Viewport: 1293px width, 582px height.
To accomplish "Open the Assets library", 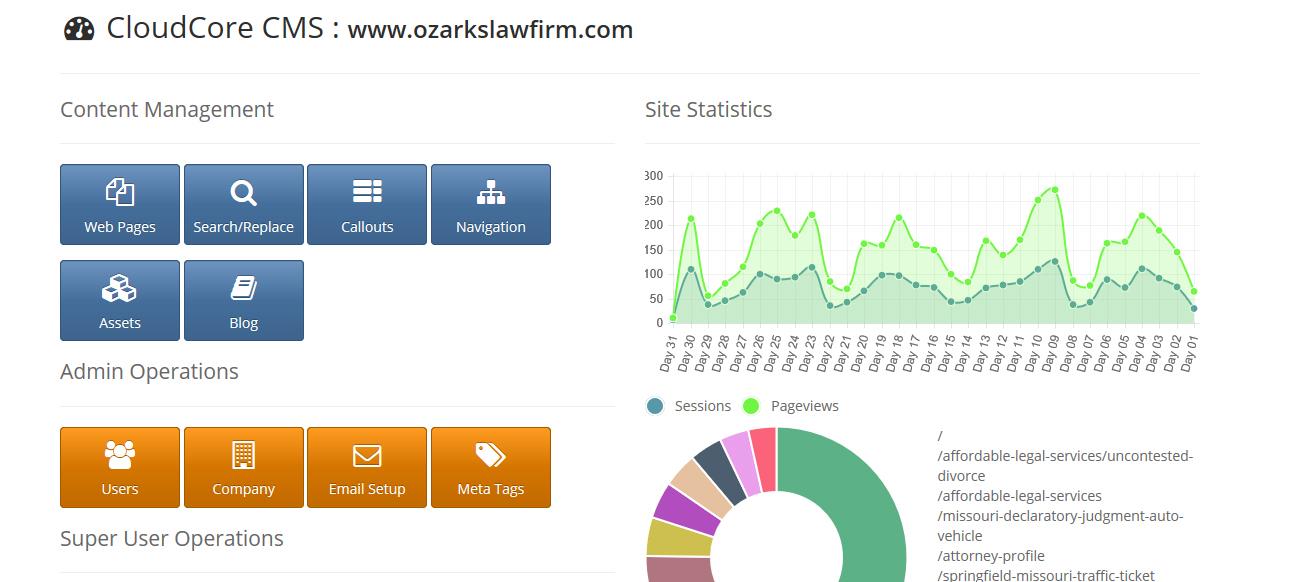I will point(120,301).
